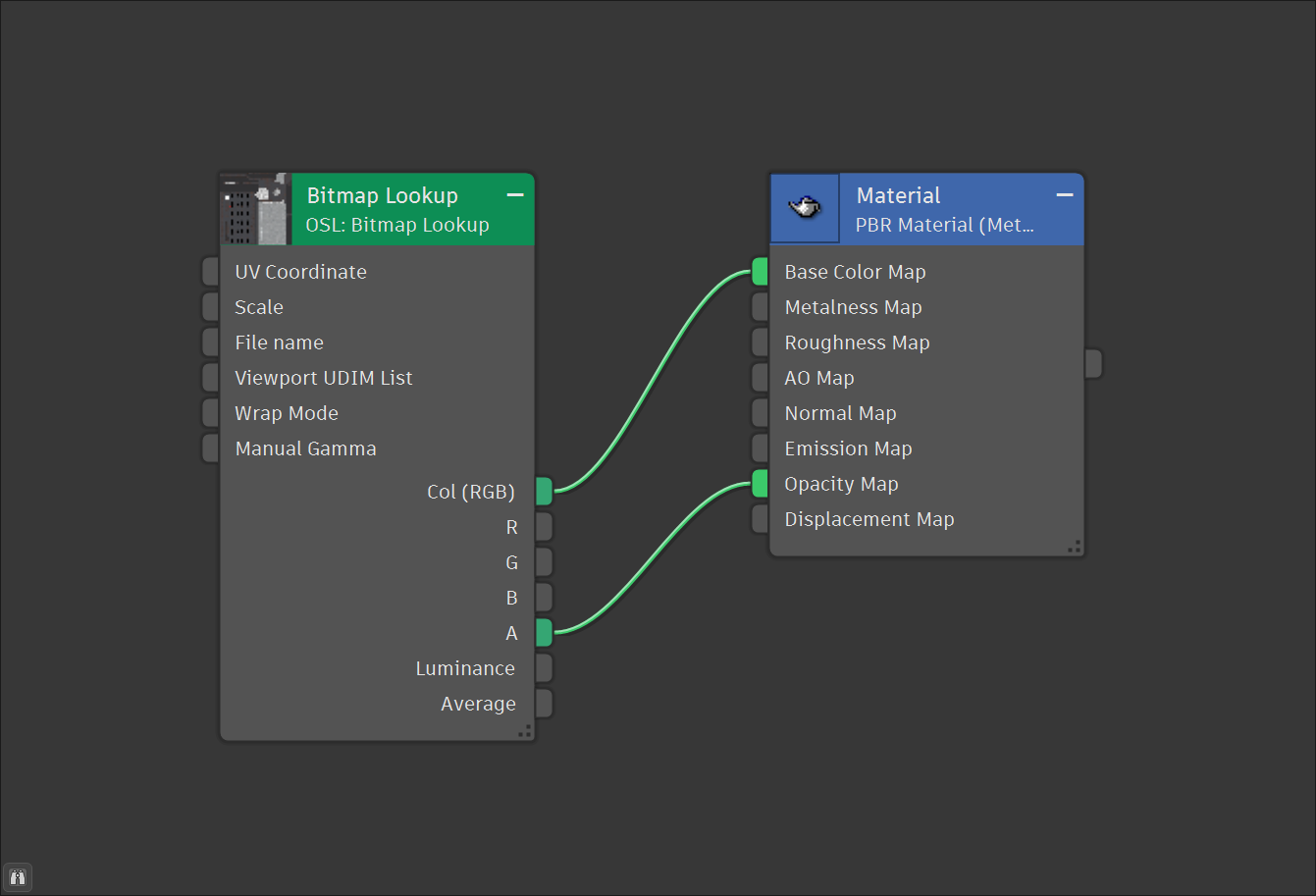Collapse the Bitmap Lookup node
The width and height of the screenshot is (1316, 896).
tap(515, 195)
